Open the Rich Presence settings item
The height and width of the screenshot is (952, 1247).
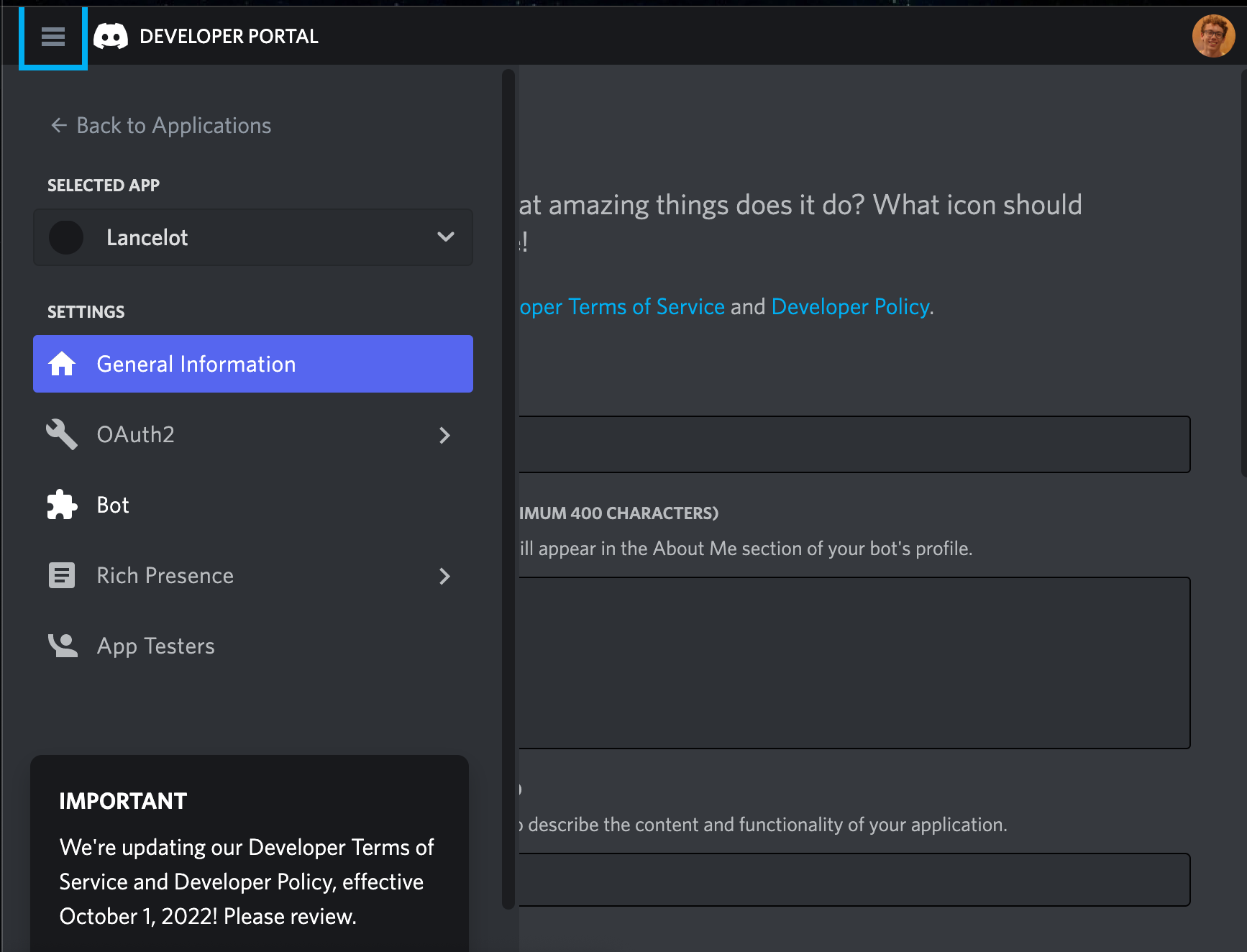[x=253, y=575]
